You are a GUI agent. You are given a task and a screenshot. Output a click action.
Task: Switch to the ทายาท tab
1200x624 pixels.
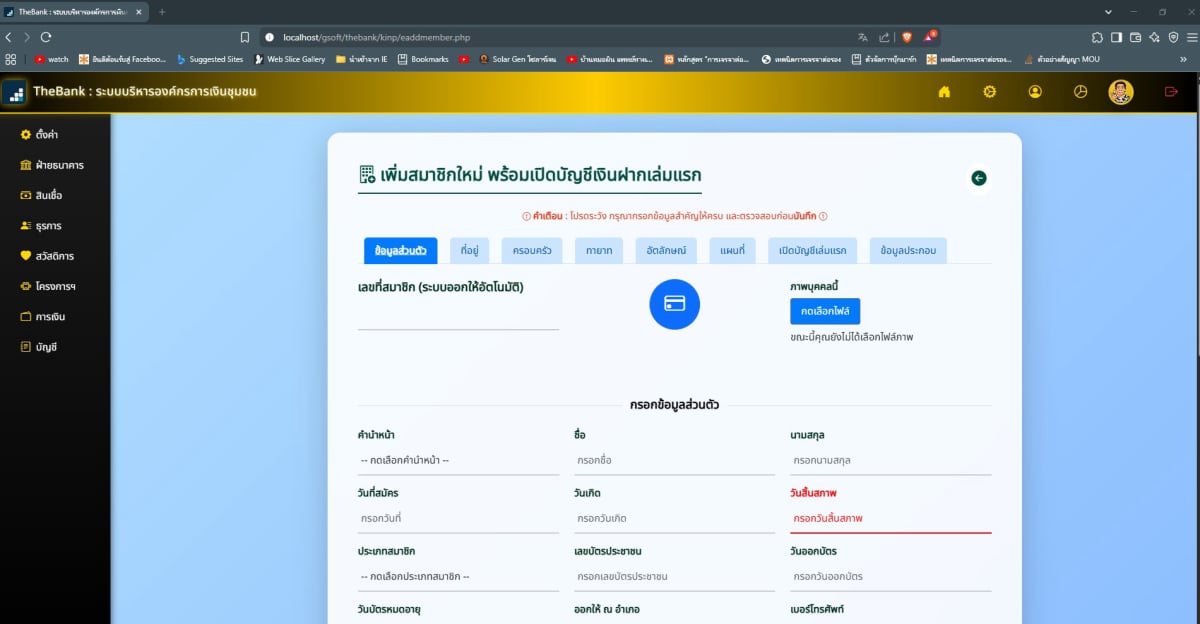[599, 250]
